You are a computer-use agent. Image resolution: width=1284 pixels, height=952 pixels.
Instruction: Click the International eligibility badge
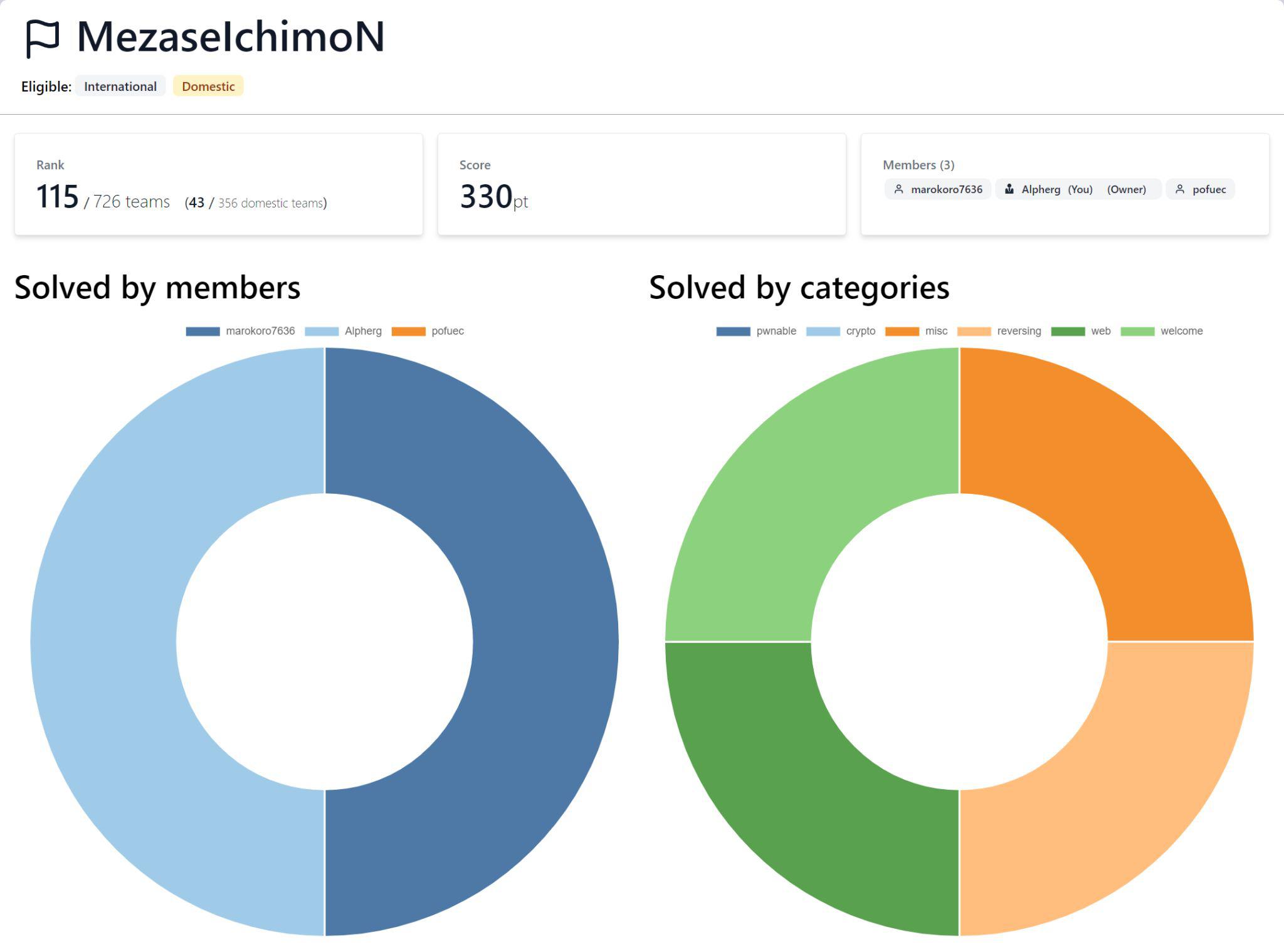[x=120, y=86]
